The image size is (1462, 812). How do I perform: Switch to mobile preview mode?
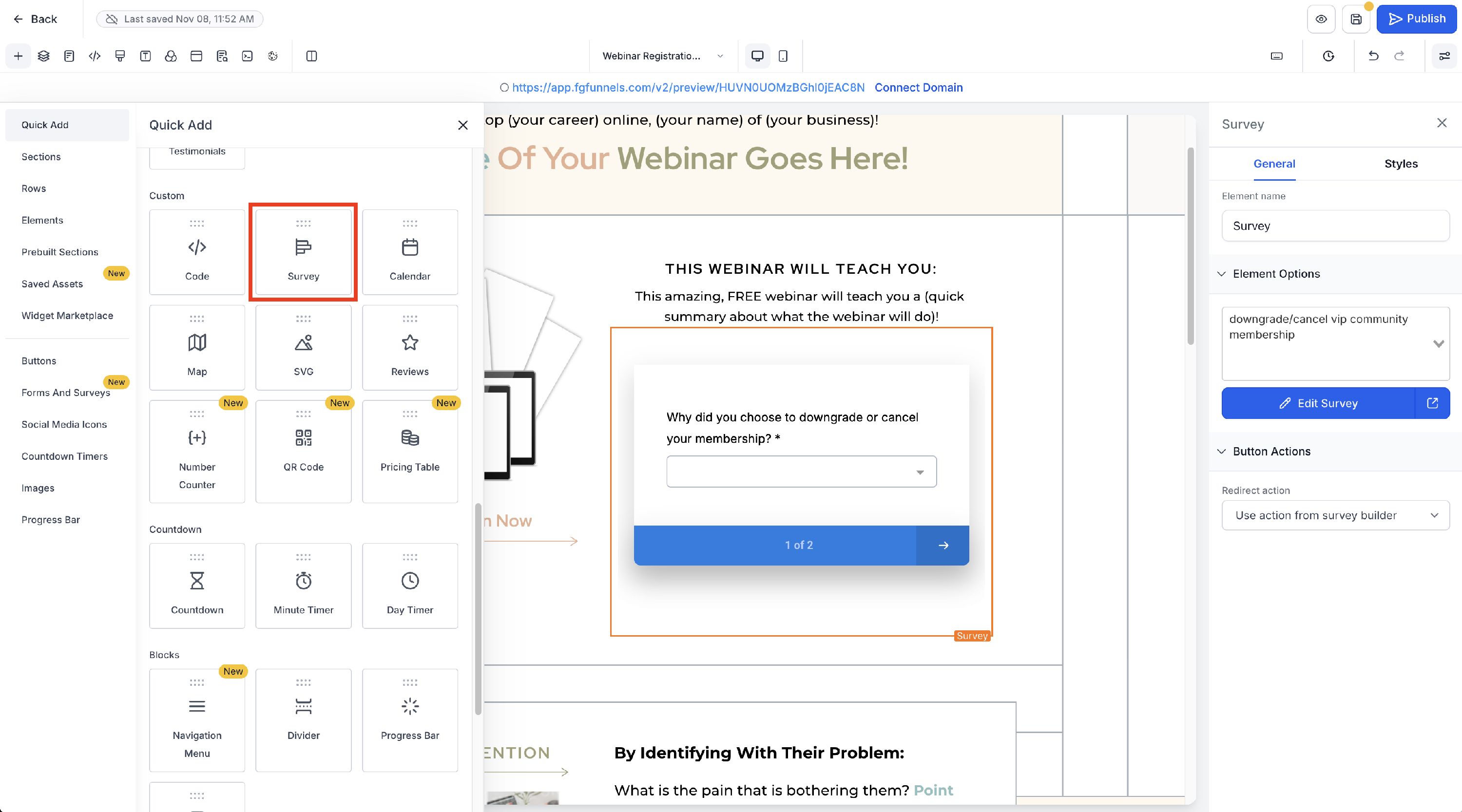coord(783,56)
